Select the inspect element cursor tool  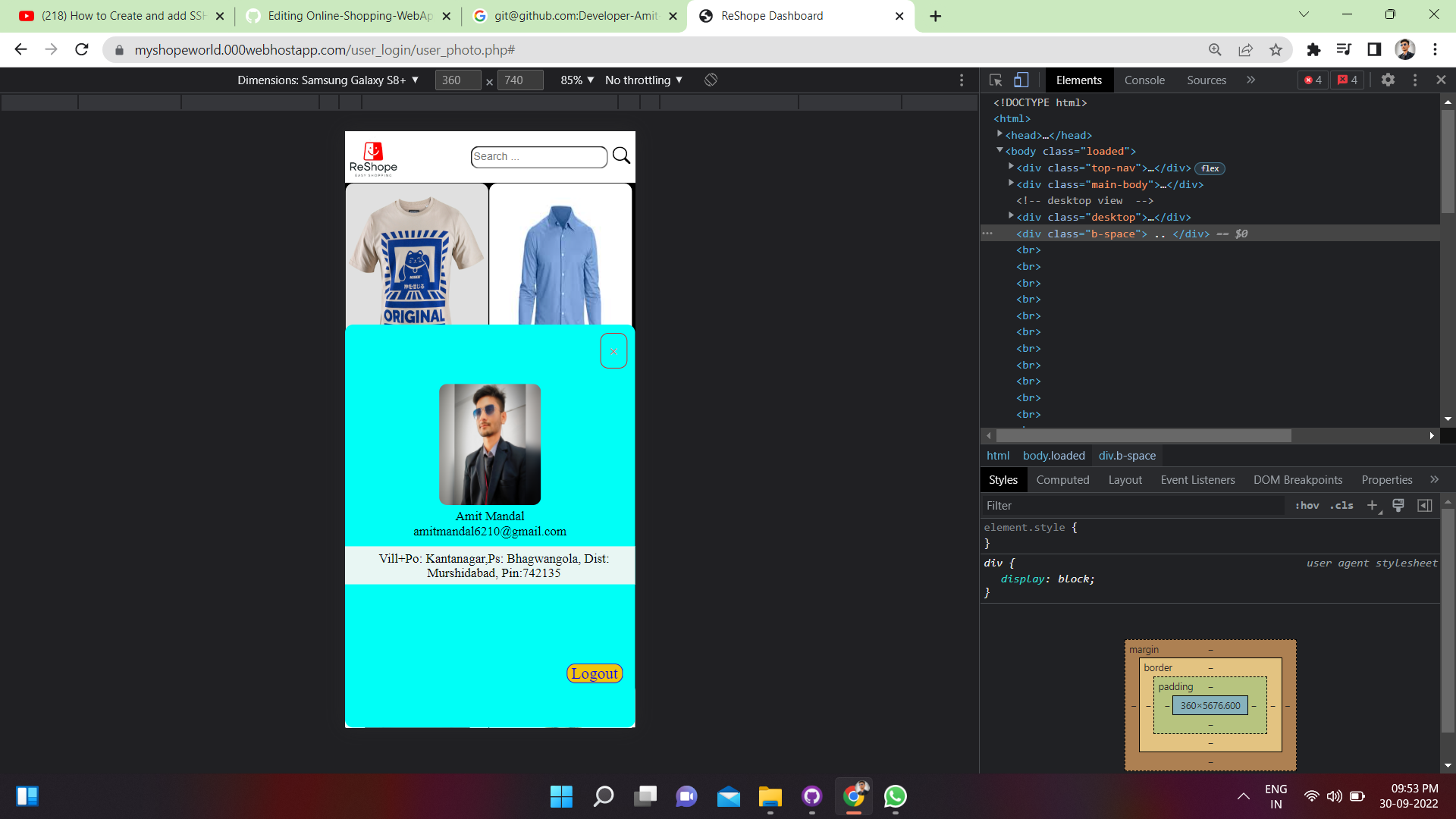pos(995,80)
